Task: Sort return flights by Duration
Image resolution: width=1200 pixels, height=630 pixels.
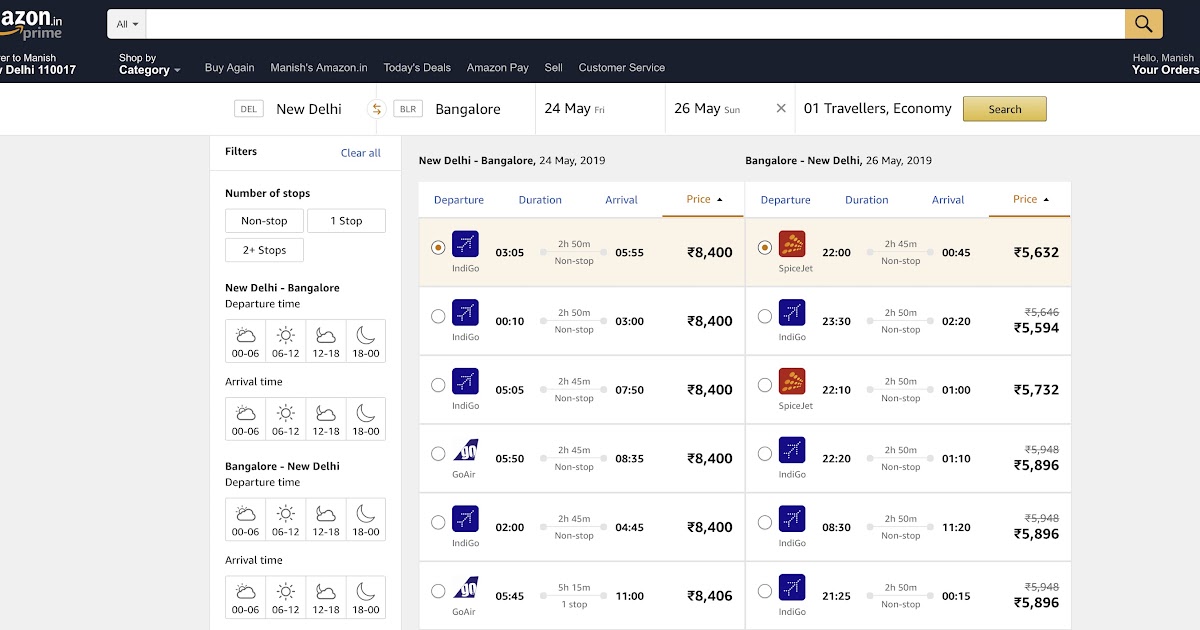Action: point(867,200)
